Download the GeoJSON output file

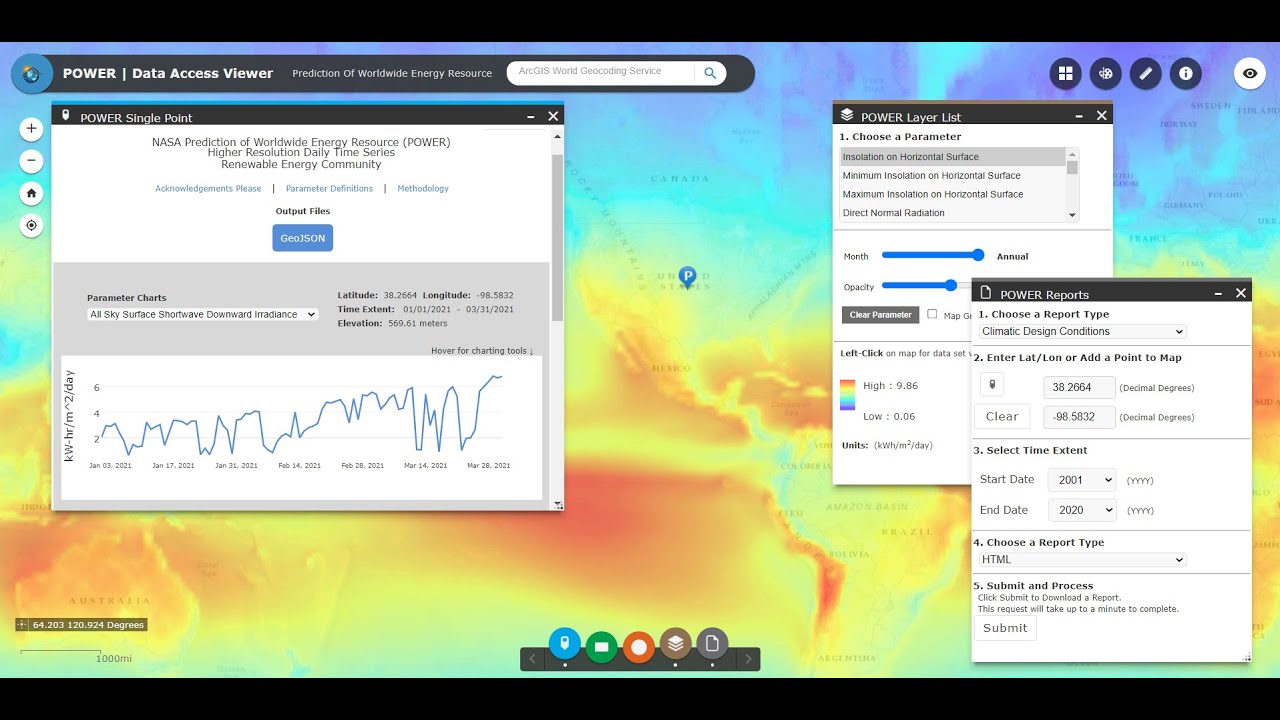coord(302,238)
